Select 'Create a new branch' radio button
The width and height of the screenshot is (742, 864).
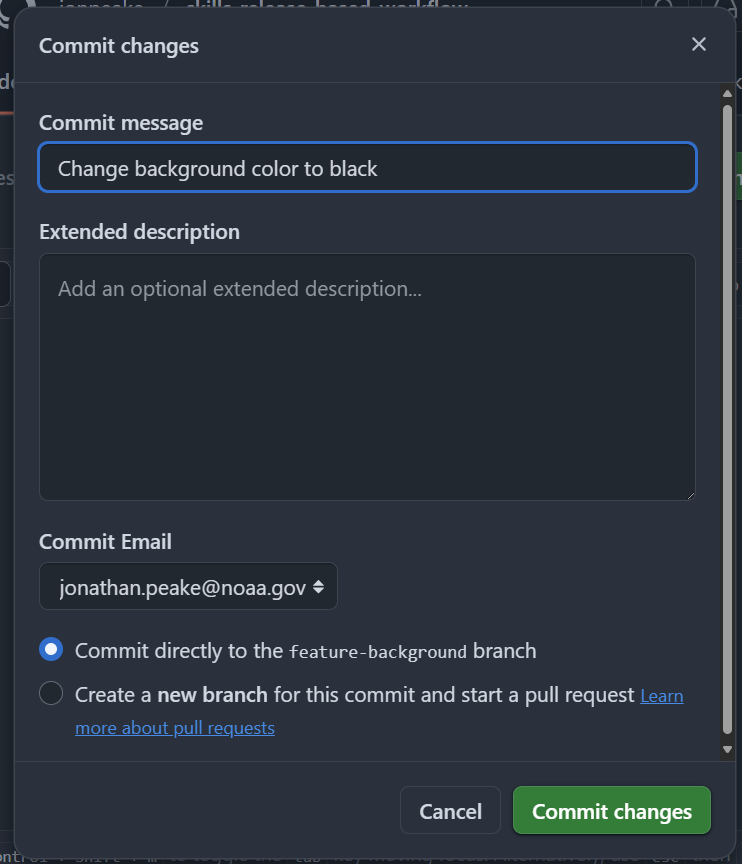[51, 693]
